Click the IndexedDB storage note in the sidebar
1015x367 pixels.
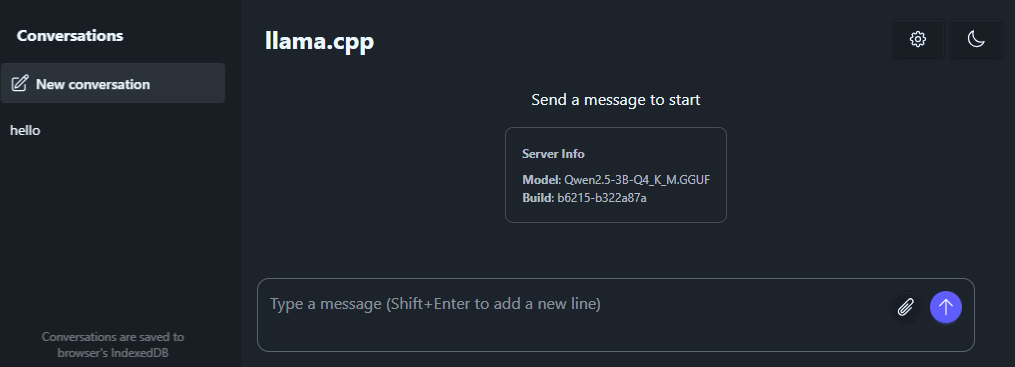coord(113,345)
